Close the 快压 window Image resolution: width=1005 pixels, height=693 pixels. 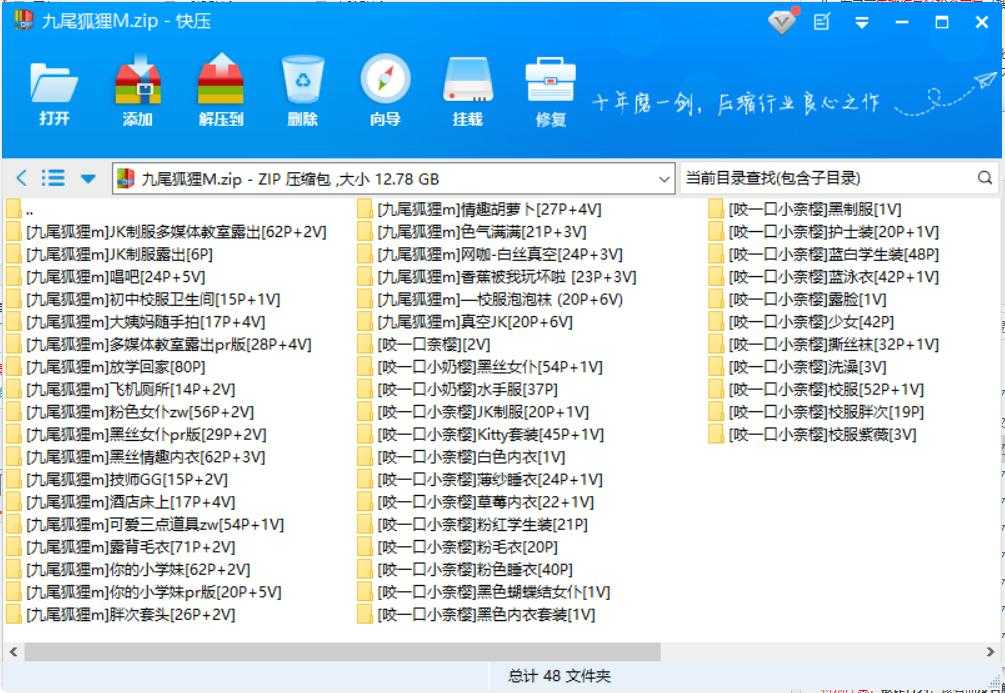point(981,22)
